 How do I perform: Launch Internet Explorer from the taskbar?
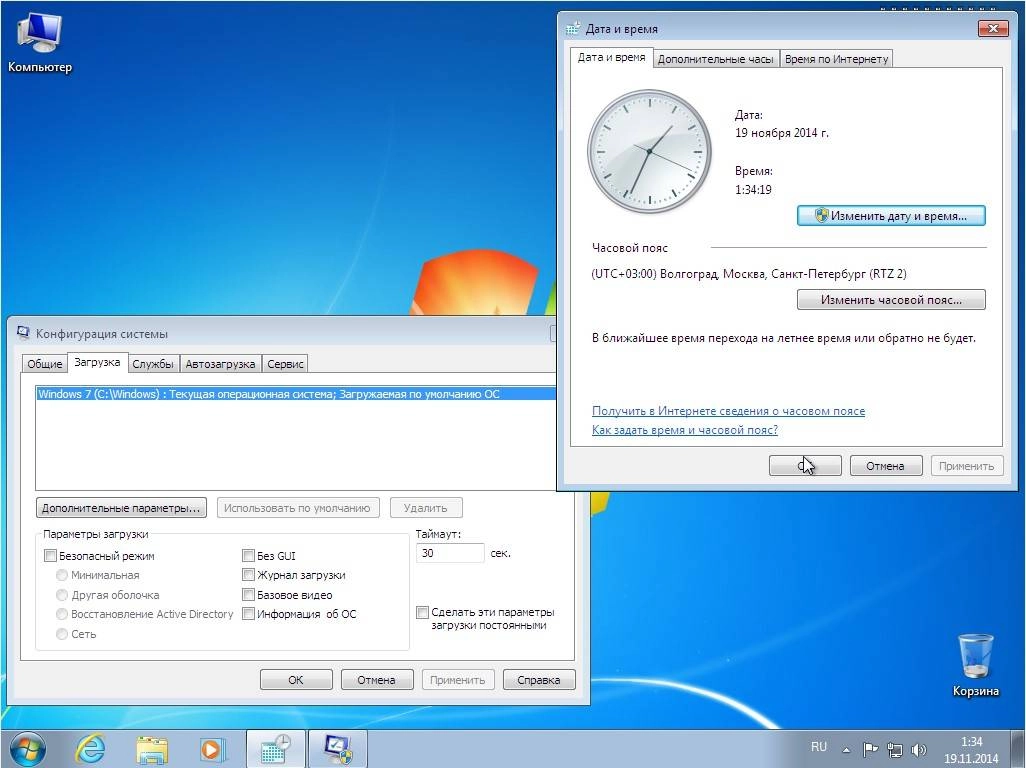[90, 749]
